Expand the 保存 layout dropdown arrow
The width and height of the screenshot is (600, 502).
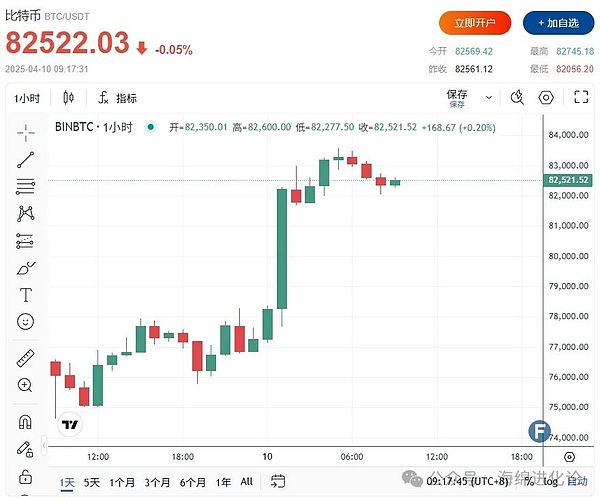485,98
